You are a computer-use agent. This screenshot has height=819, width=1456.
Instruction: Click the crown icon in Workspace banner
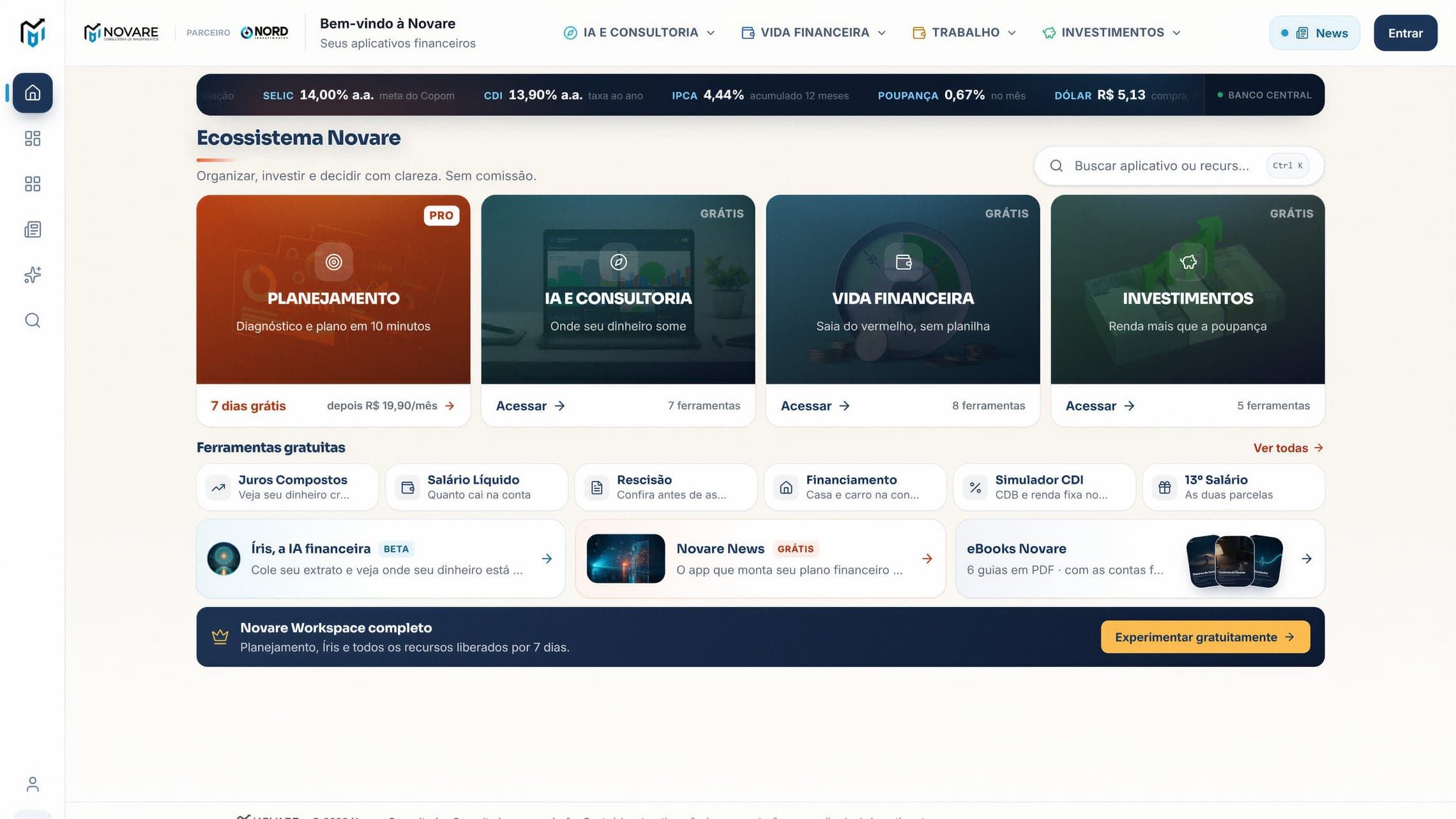click(220, 637)
